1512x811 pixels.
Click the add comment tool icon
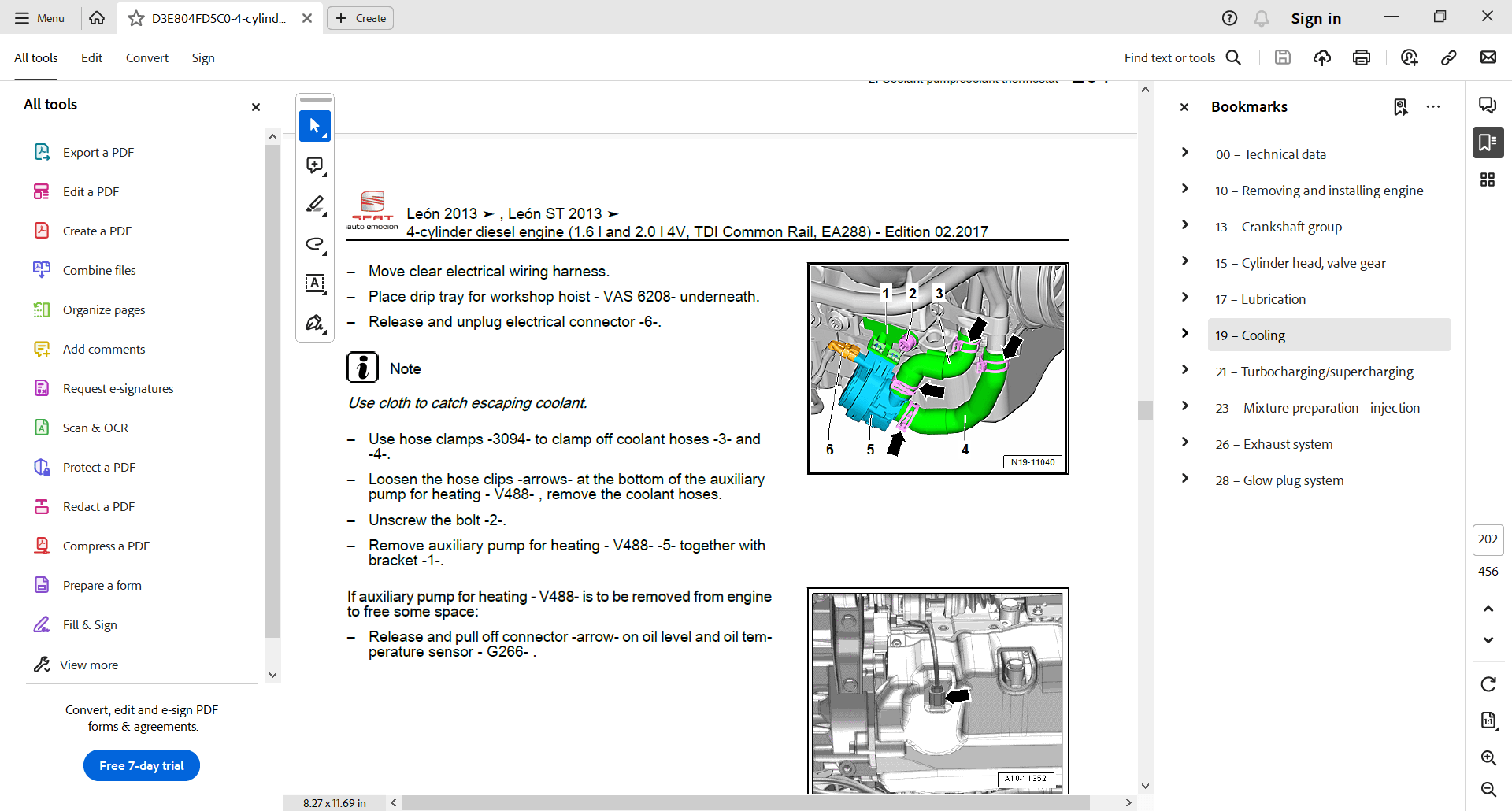tap(315, 165)
